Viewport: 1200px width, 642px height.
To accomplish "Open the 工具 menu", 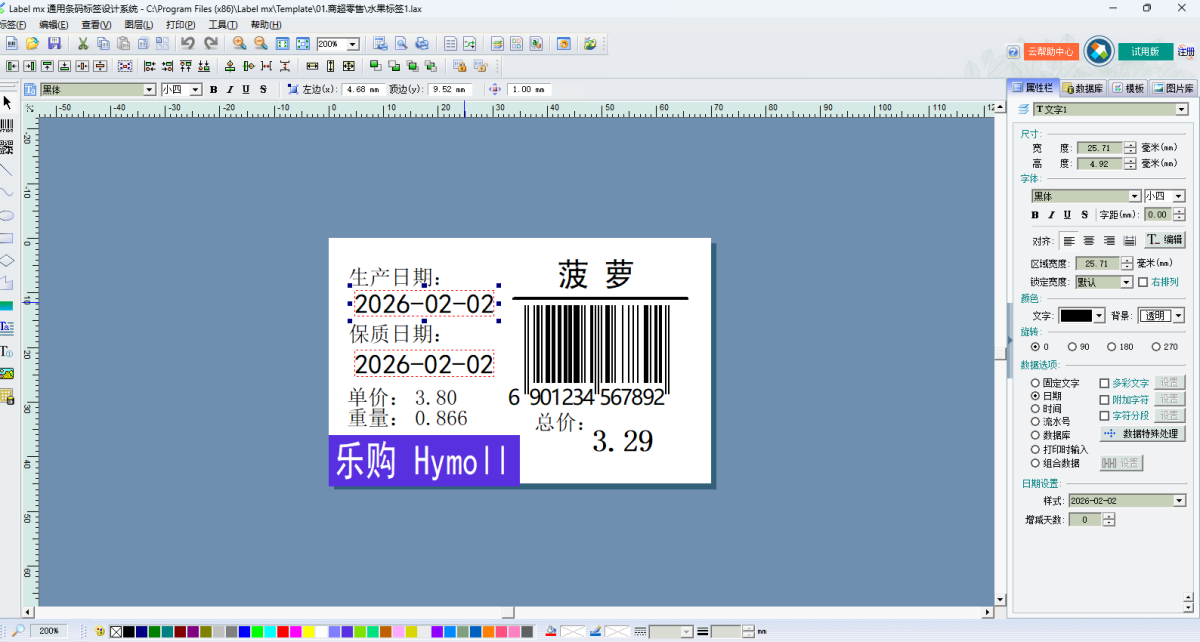I will click(x=222, y=25).
